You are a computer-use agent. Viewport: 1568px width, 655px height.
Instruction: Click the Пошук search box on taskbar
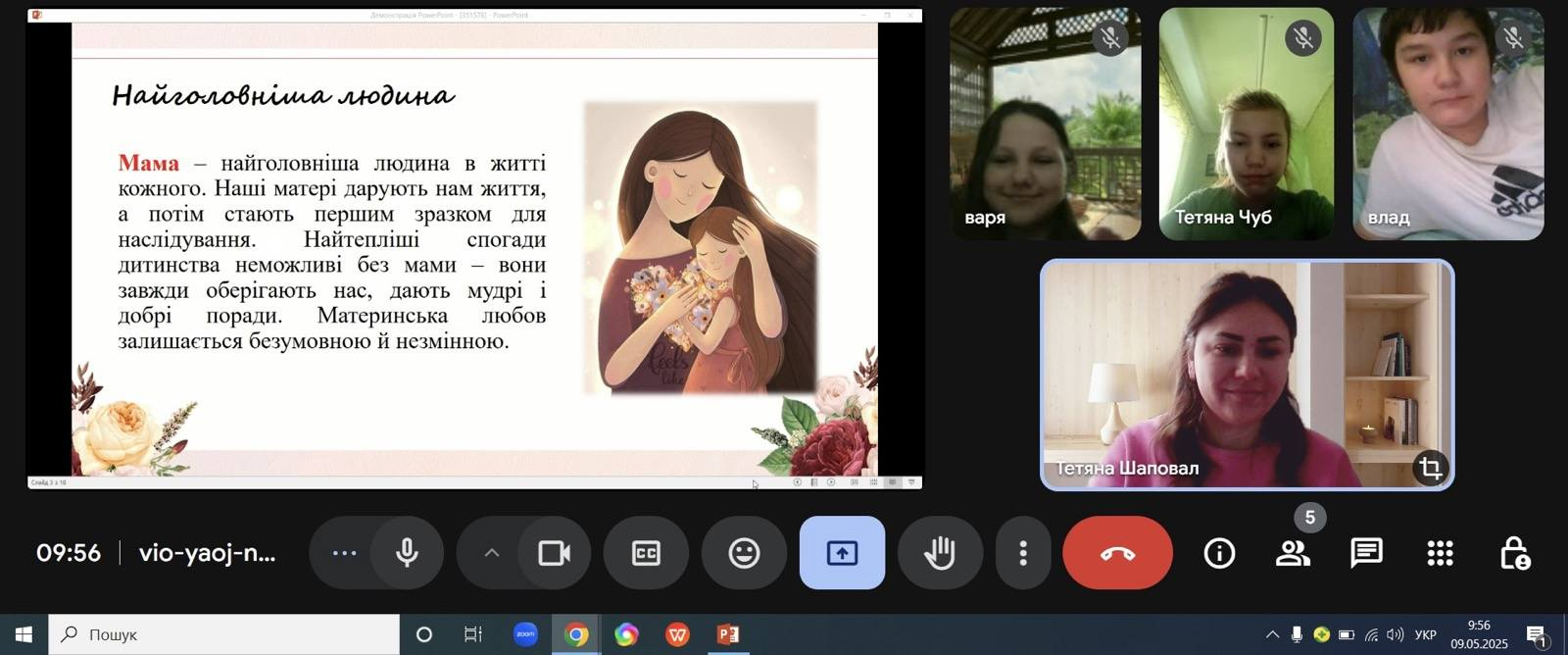[223, 634]
